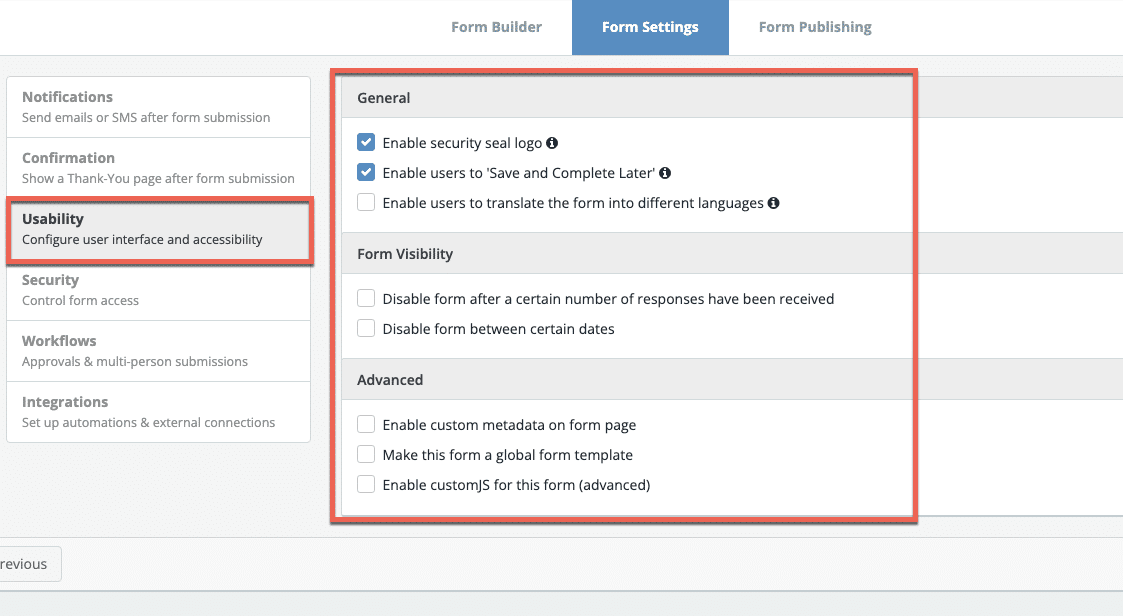Select the Form Settings tab
The width and height of the screenshot is (1123, 616).
(650, 27)
